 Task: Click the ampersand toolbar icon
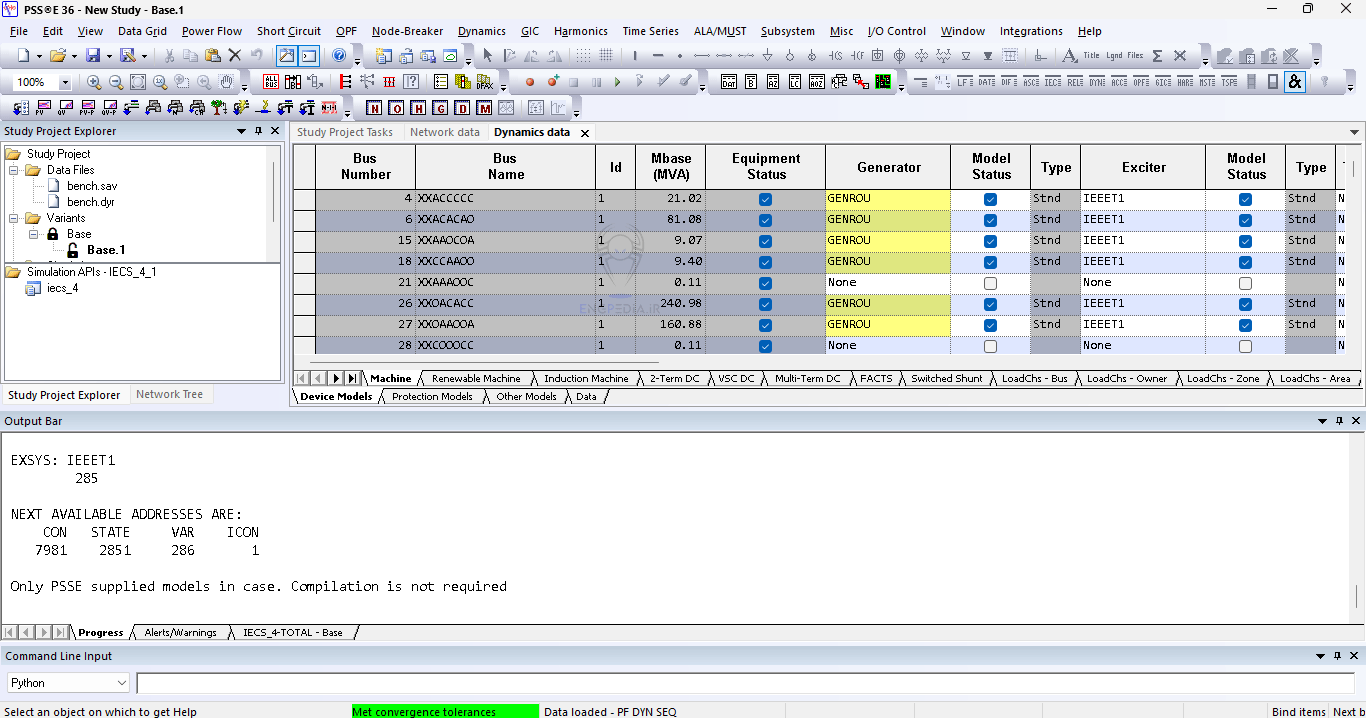pos(1295,82)
